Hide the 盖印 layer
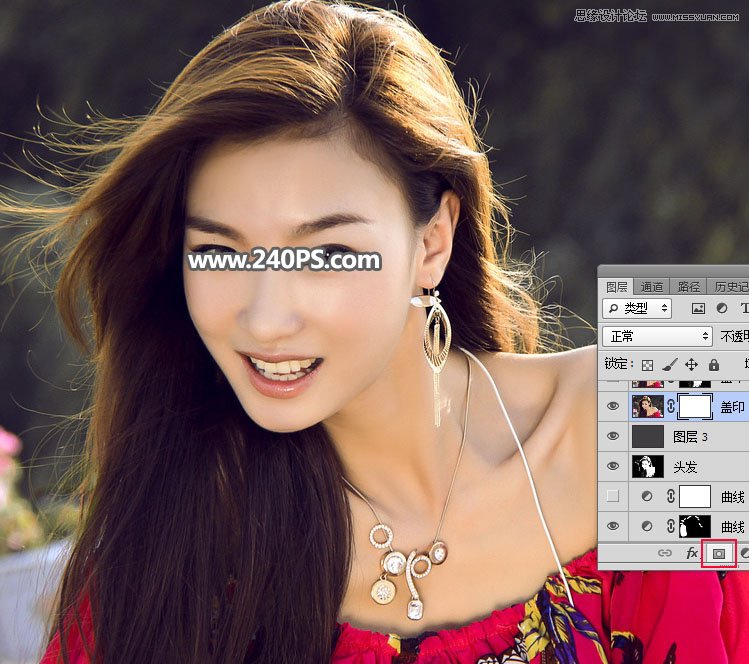 pos(613,406)
